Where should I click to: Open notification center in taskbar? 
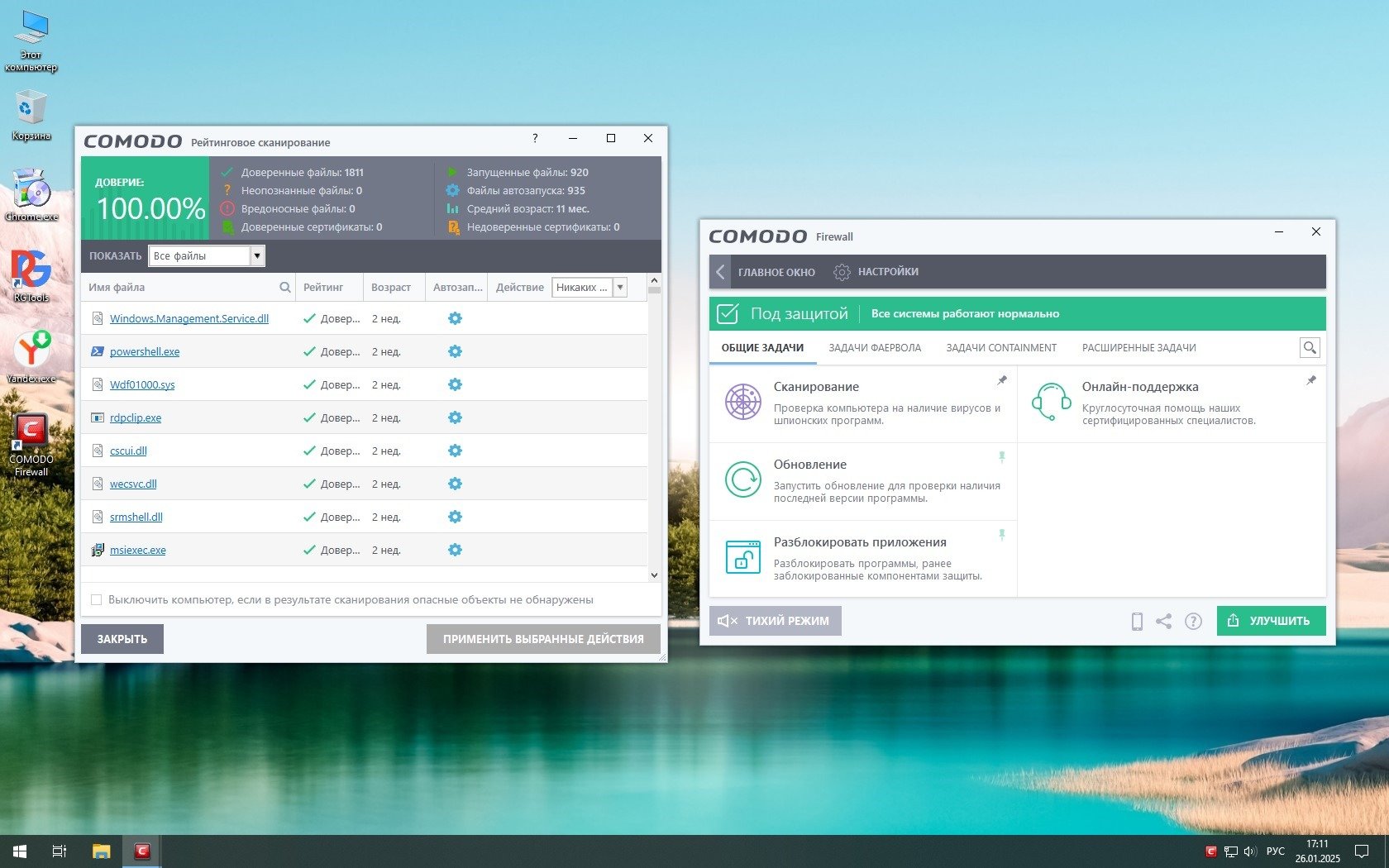tap(1362, 851)
